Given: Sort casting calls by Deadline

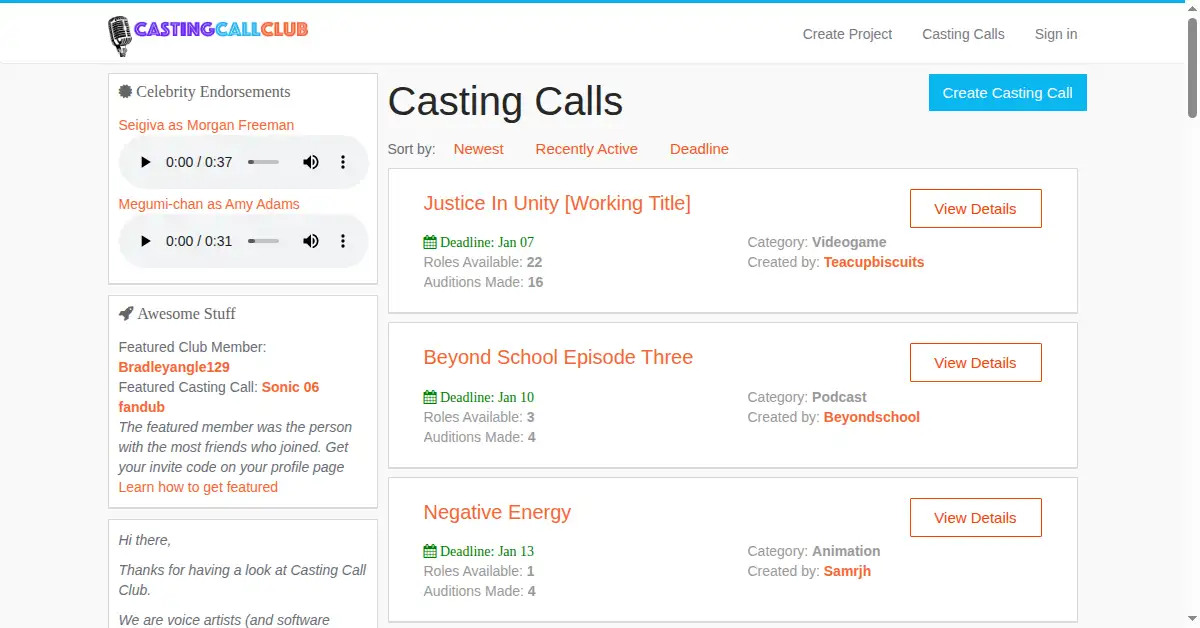Looking at the screenshot, I should tap(699, 149).
